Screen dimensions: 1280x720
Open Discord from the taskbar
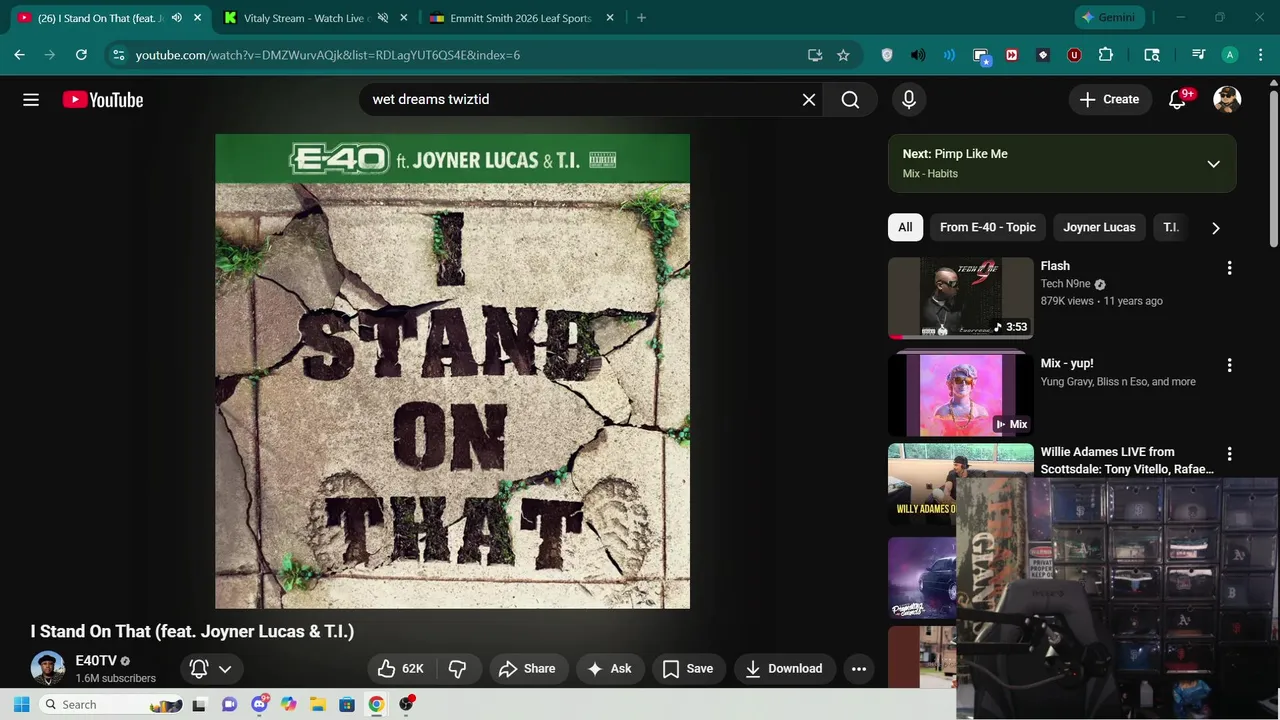[260, 704]
